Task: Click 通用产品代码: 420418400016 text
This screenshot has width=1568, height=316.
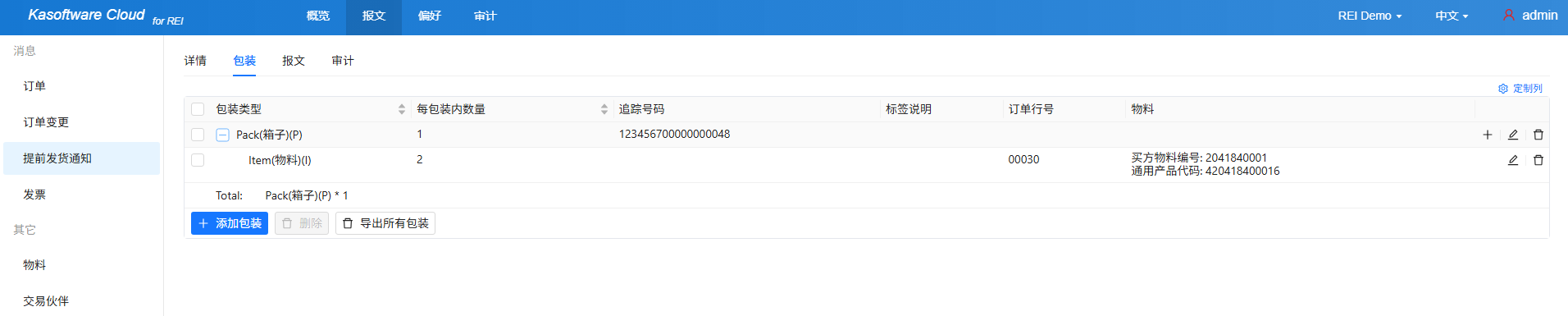Action: point(1206,171)
